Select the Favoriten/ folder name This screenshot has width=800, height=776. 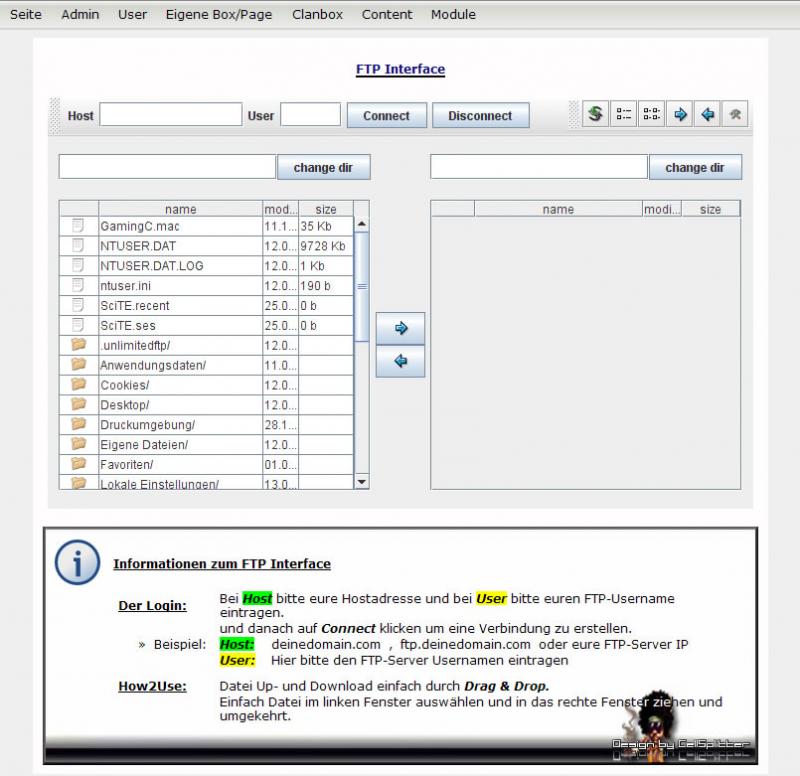point(127,465)
